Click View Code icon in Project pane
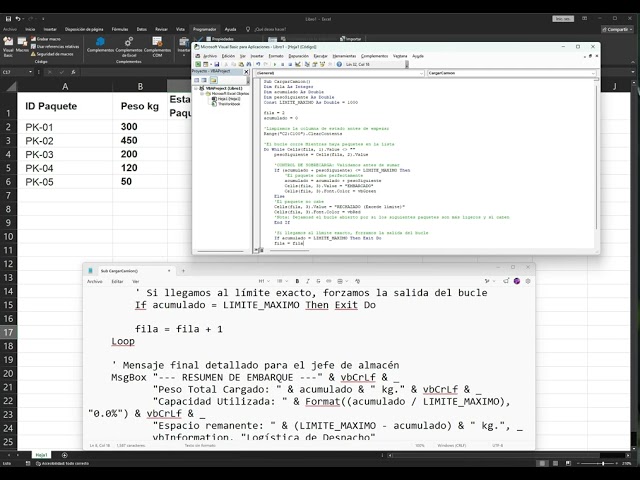Image resolution: width=640 pixels, height=480 pixels. (196, 80)
